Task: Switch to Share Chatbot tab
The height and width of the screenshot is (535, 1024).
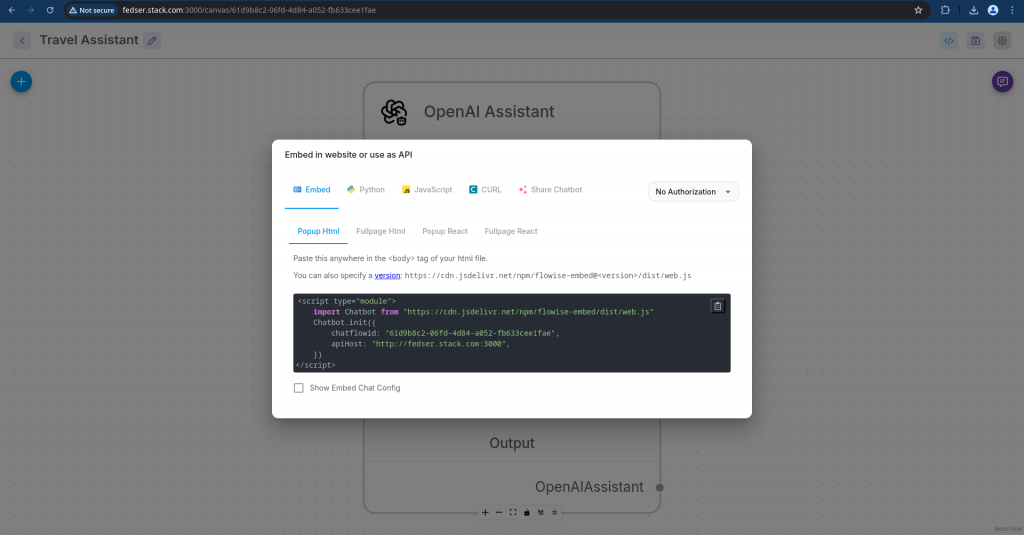Action: tap(550, 190)
